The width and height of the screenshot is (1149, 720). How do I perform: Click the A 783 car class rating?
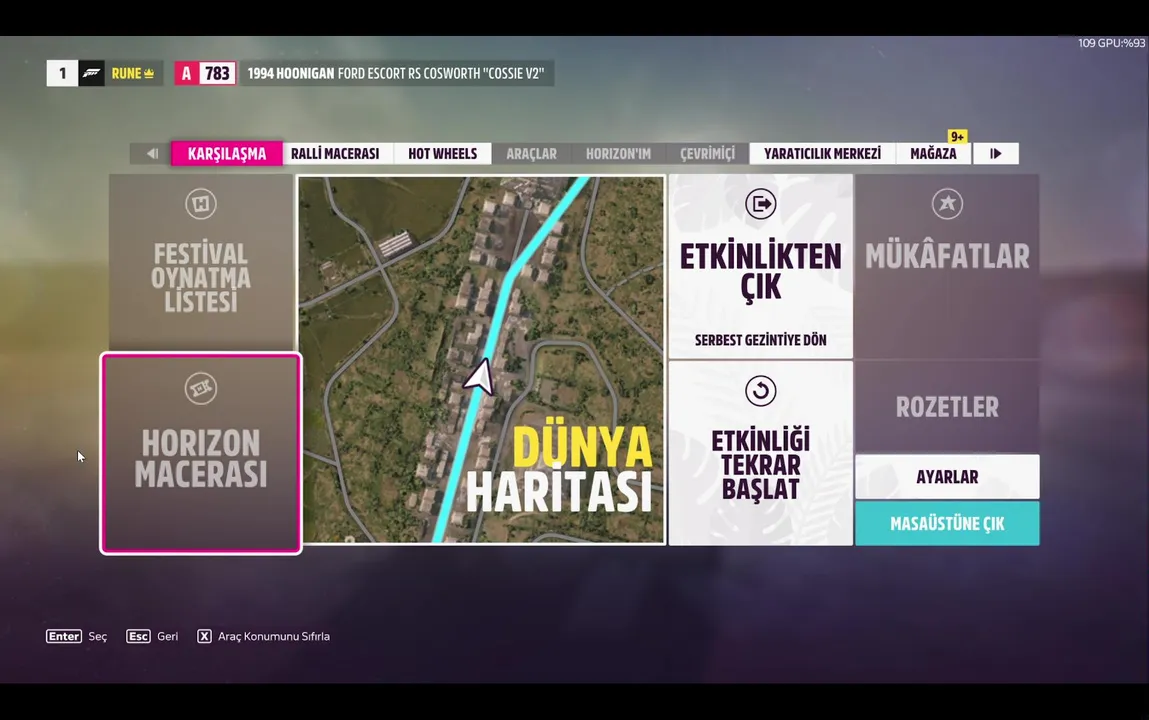(x=205, y=73)
